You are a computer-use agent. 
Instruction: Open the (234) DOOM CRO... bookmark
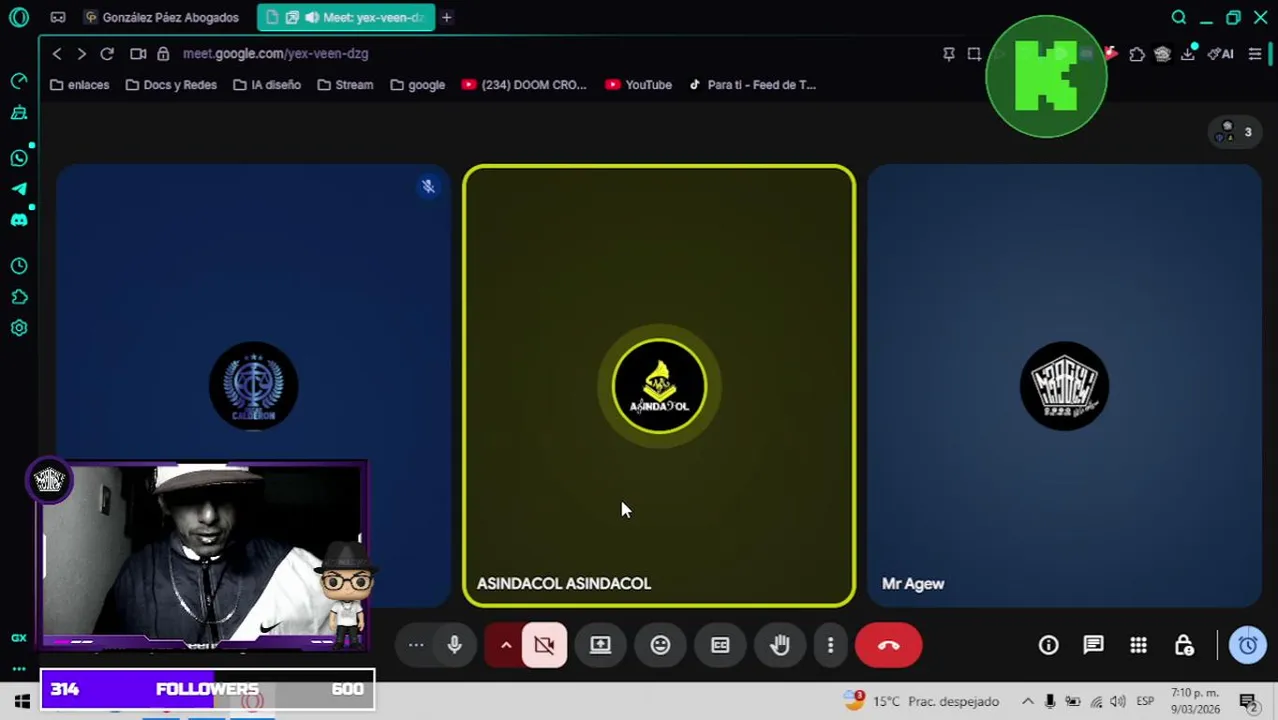[x=524, y=85]
